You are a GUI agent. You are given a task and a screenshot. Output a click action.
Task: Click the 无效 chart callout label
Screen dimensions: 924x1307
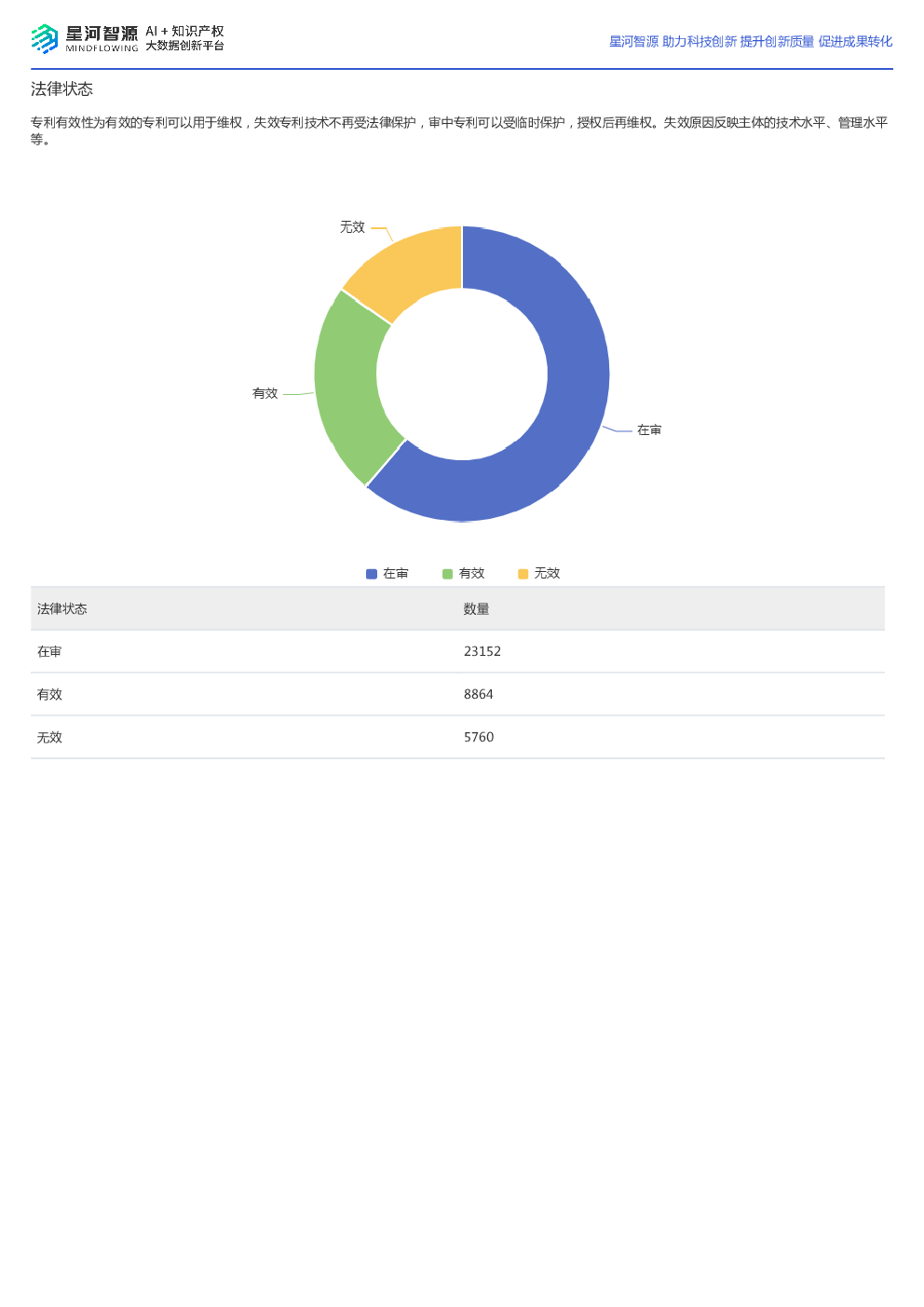[352, 227]
